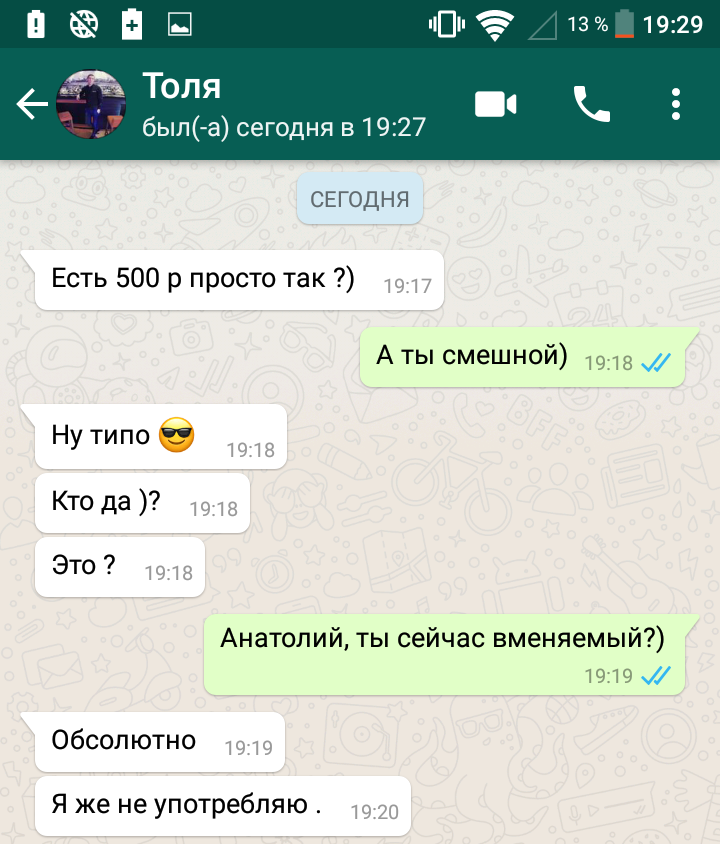The height and width of the screenshot is (844, 720).
Task: Tap the battery indicator in status bar
Action: coord(625,24)
